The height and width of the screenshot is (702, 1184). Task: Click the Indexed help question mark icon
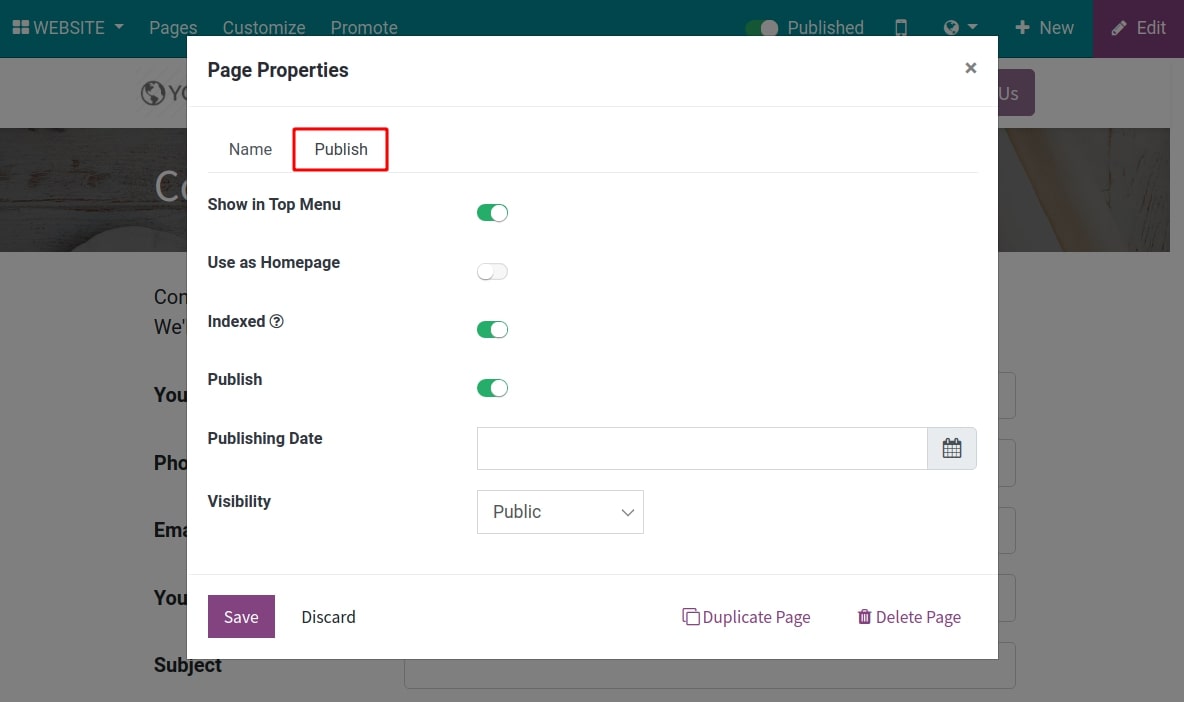coord(279,320)
